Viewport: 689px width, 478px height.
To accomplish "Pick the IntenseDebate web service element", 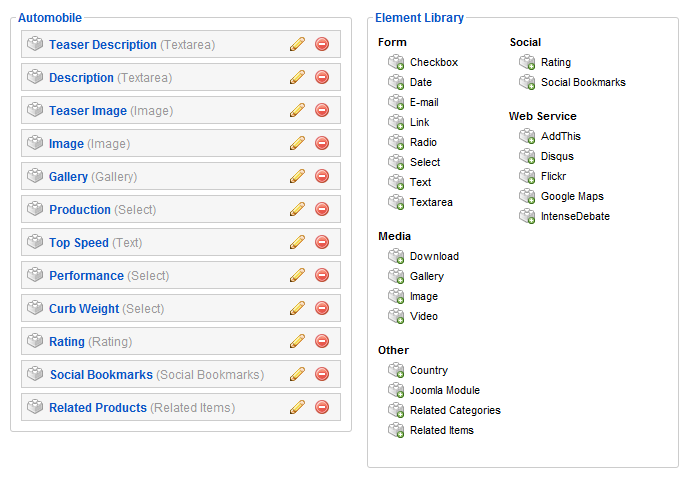I will [x=575, y=216].
